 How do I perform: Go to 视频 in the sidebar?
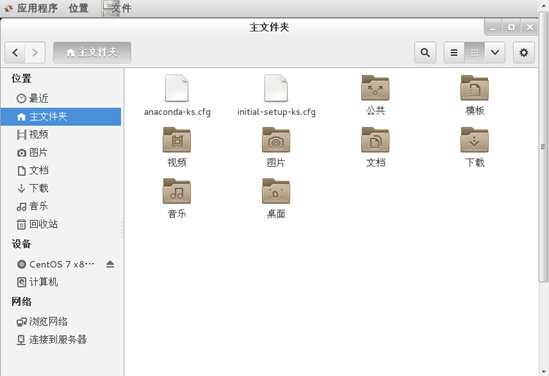[x=61, y=134]
